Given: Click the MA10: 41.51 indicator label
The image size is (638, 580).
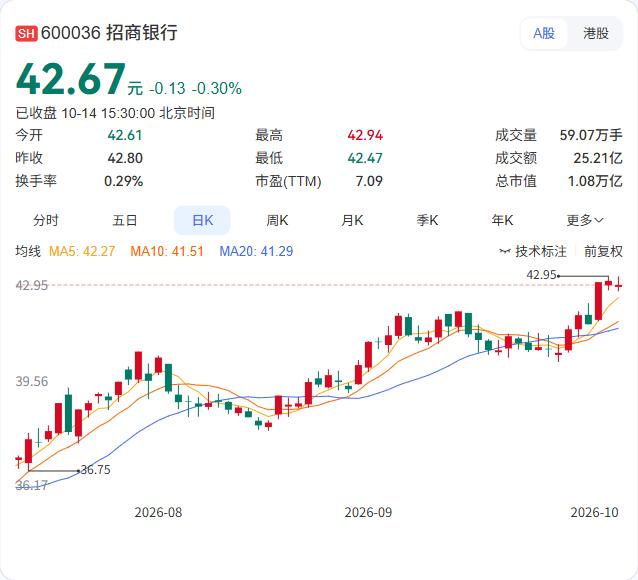Looking at the screenshot, I should pos(167,251).
